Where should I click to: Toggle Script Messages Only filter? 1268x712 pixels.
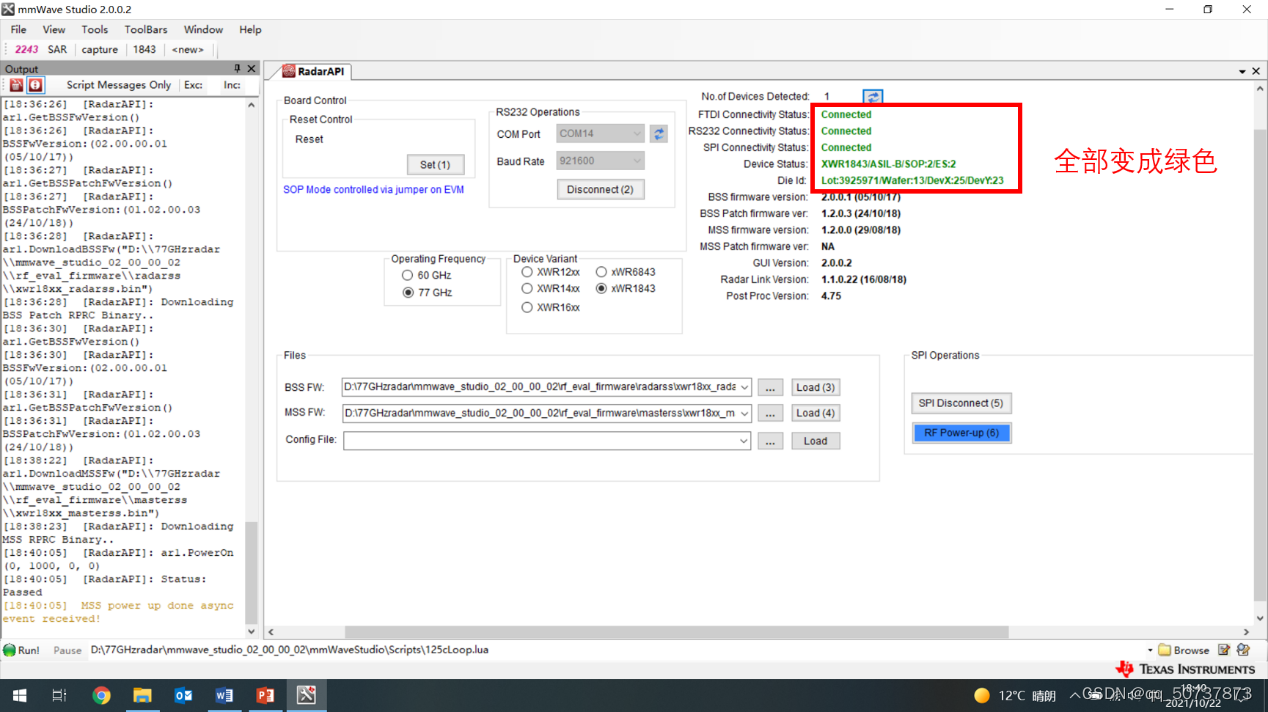pos(118,85)
